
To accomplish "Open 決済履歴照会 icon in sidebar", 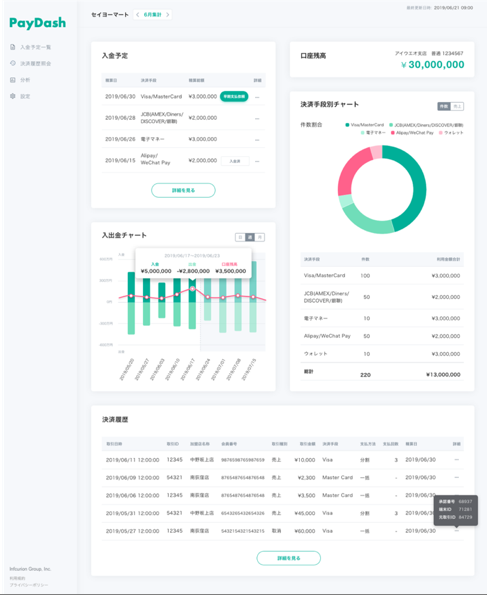I will 13,63.
